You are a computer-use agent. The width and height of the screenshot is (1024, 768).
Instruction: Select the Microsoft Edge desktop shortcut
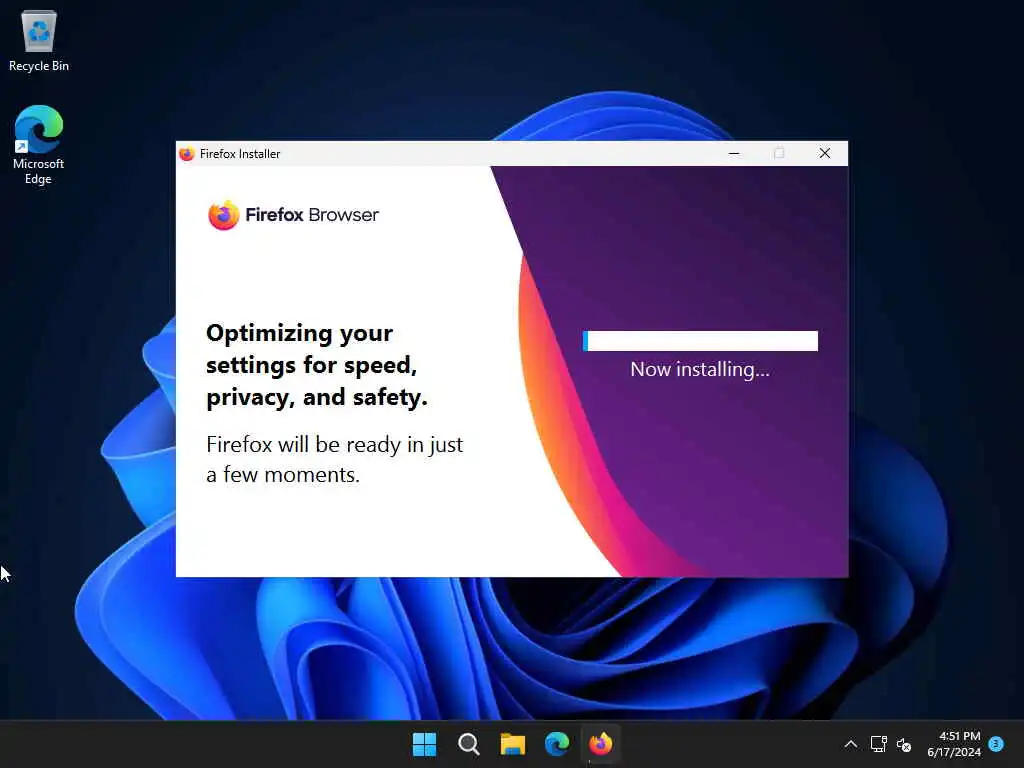click(39, 144)
